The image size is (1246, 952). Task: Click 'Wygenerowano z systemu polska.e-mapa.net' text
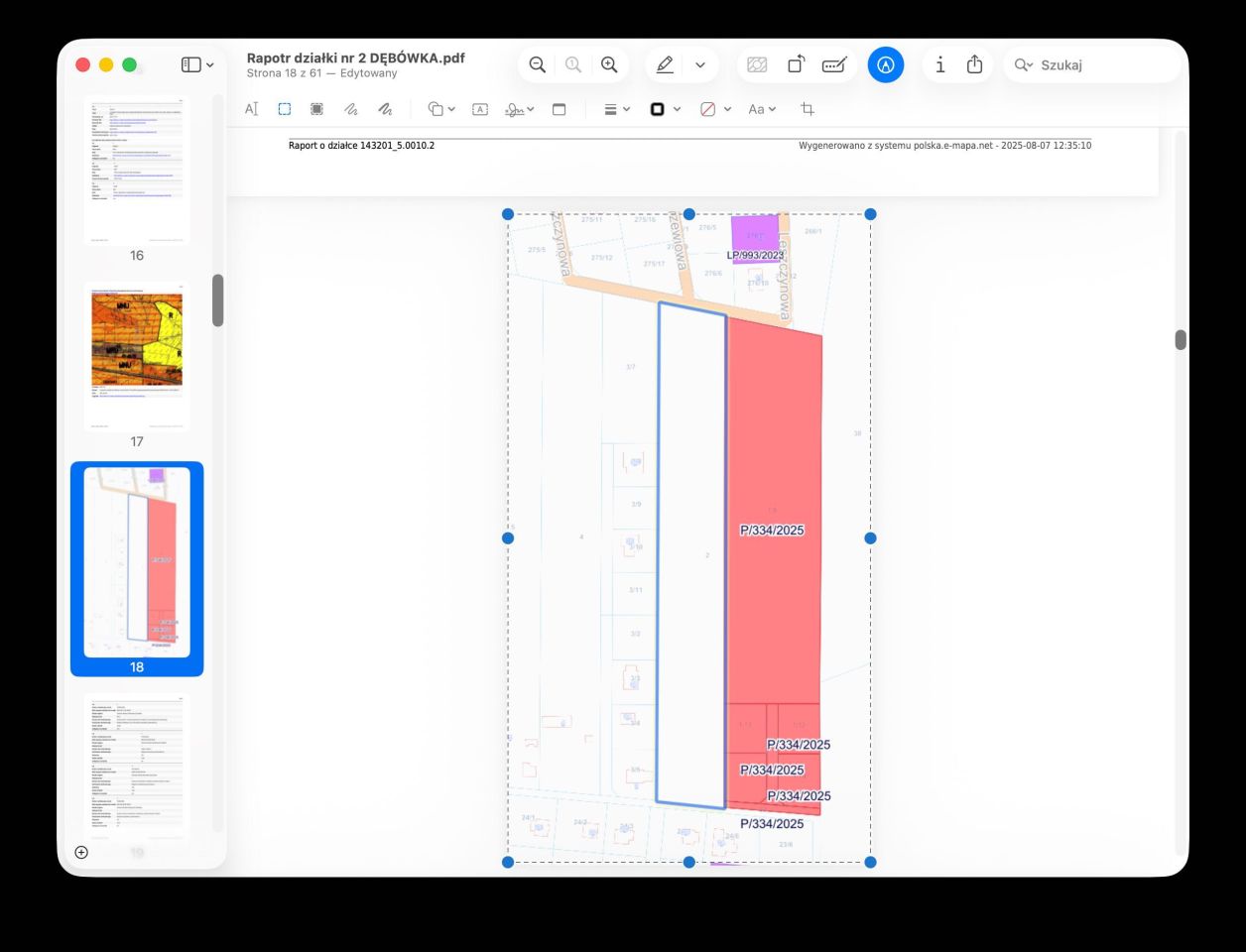tap(896, 146)
